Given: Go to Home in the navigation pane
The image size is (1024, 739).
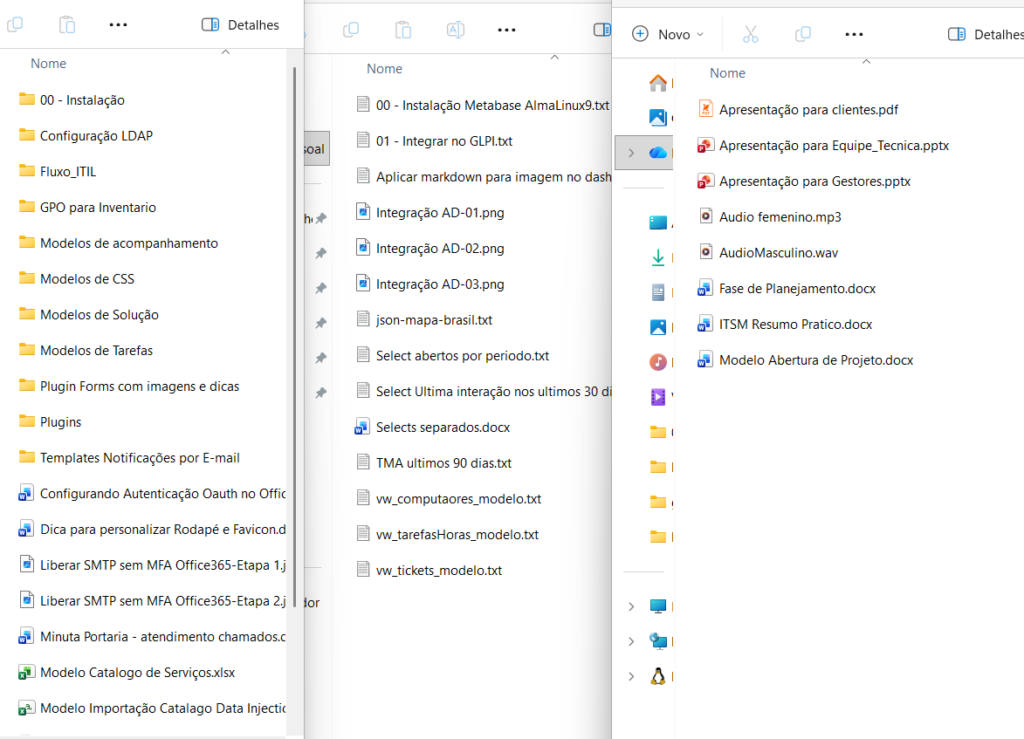Looking at the screenshot, I should point(658,83).
